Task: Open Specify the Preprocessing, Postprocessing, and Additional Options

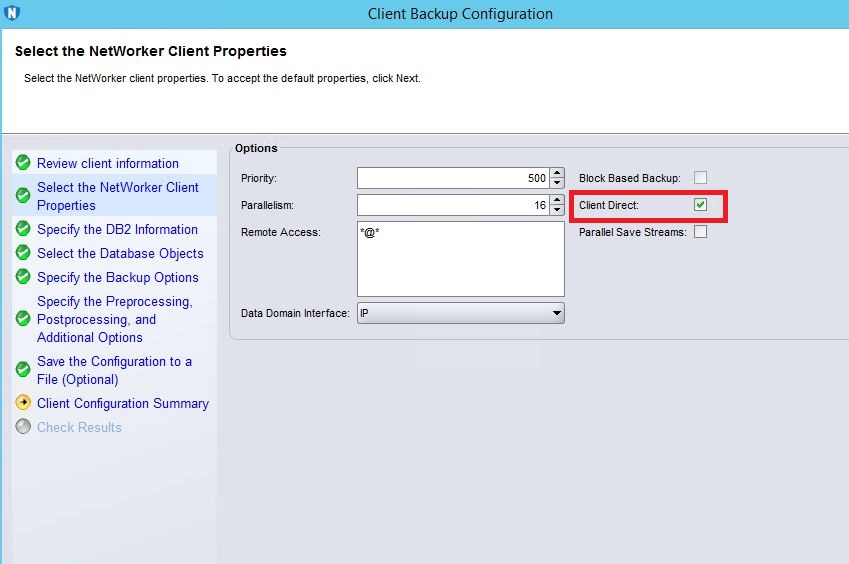Action: [115, 319]
